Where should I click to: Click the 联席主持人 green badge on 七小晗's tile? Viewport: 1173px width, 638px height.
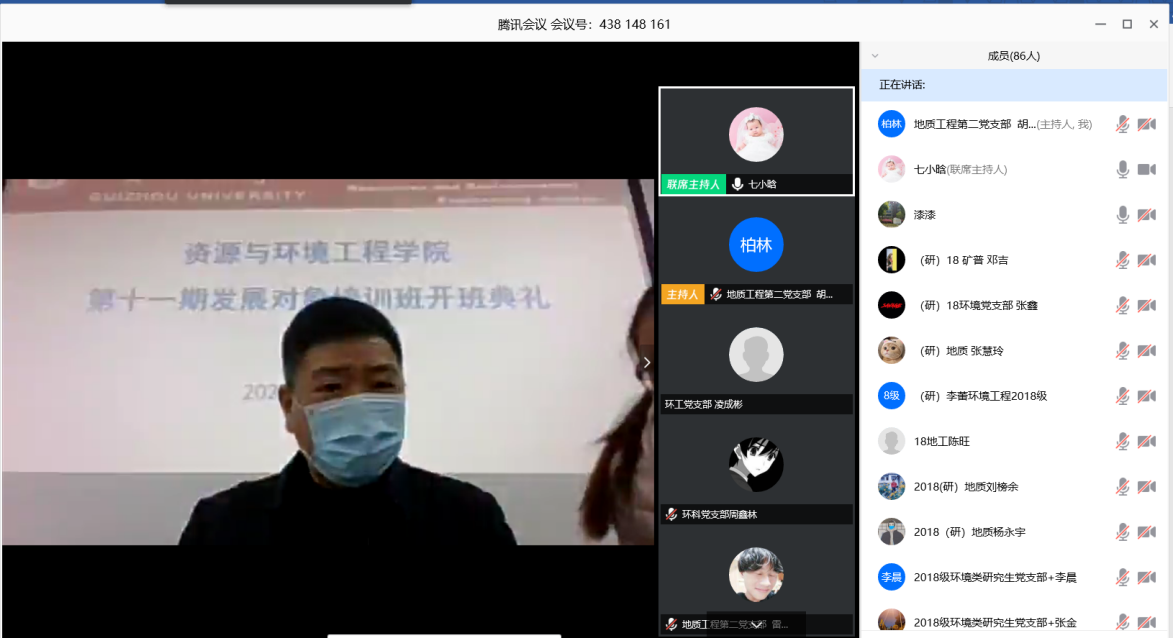692,184
